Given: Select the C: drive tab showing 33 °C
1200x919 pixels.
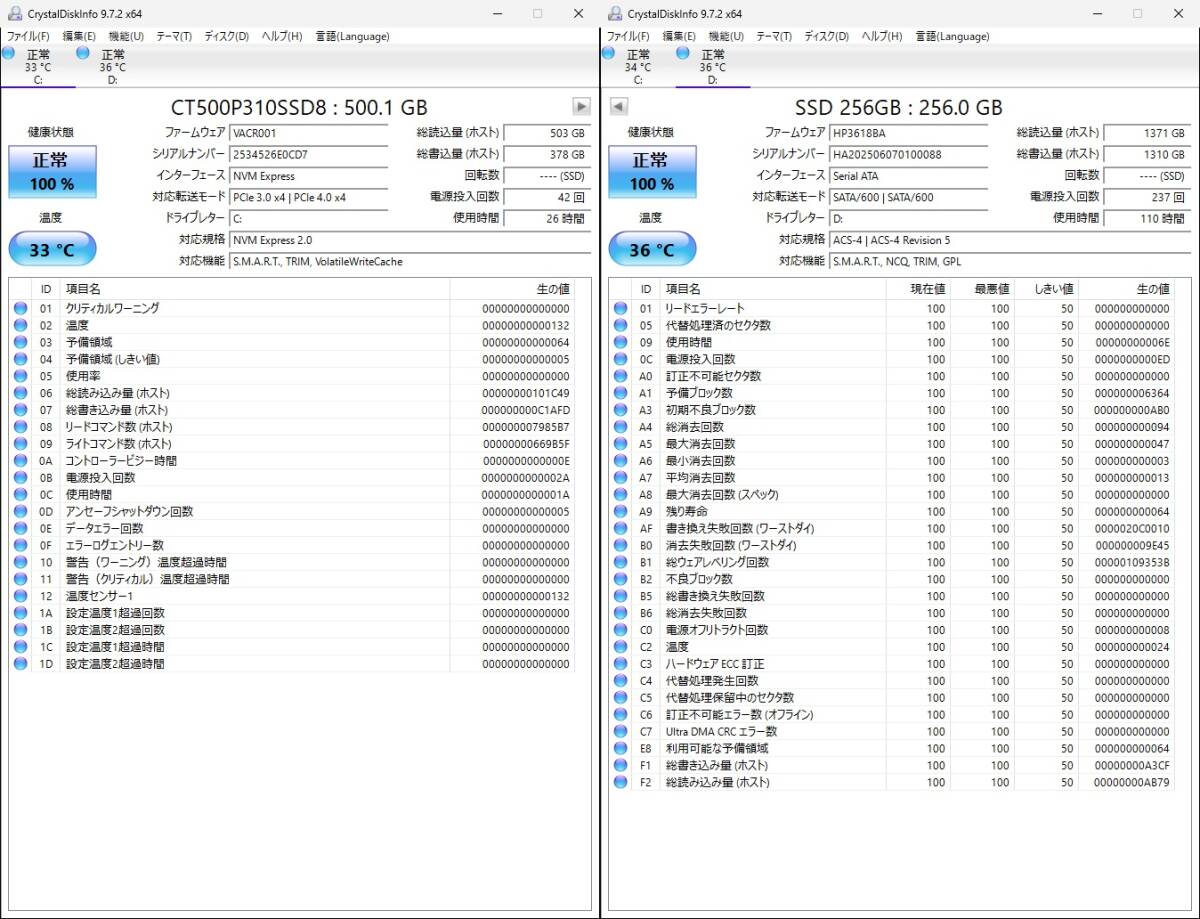Looking at the screenshot, I should (x=37, y=66).
